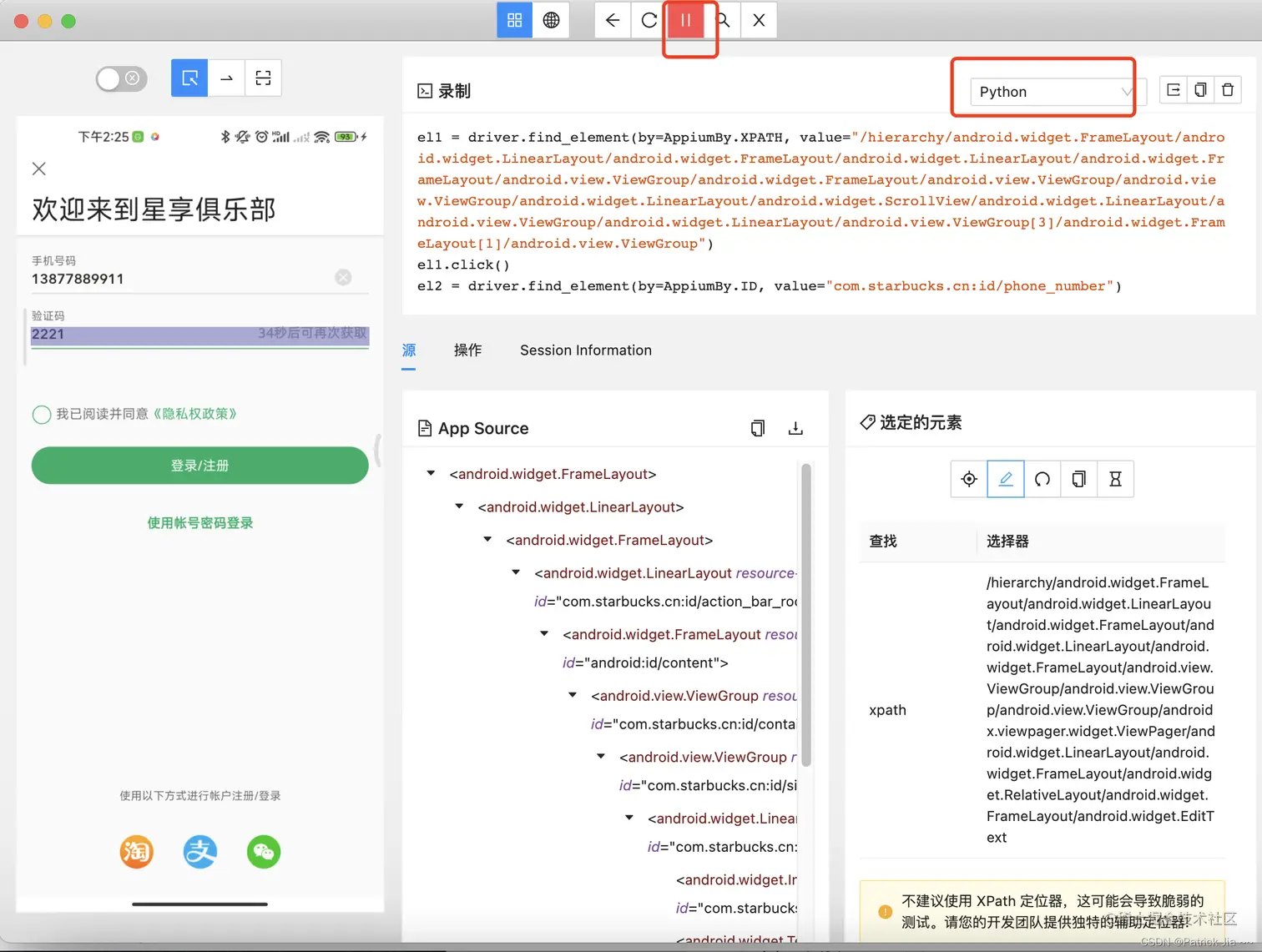Switch to web/hybrid mode globe icon
The height and width of the screenshot is (952, 1262).
click(x=552, y=20)
